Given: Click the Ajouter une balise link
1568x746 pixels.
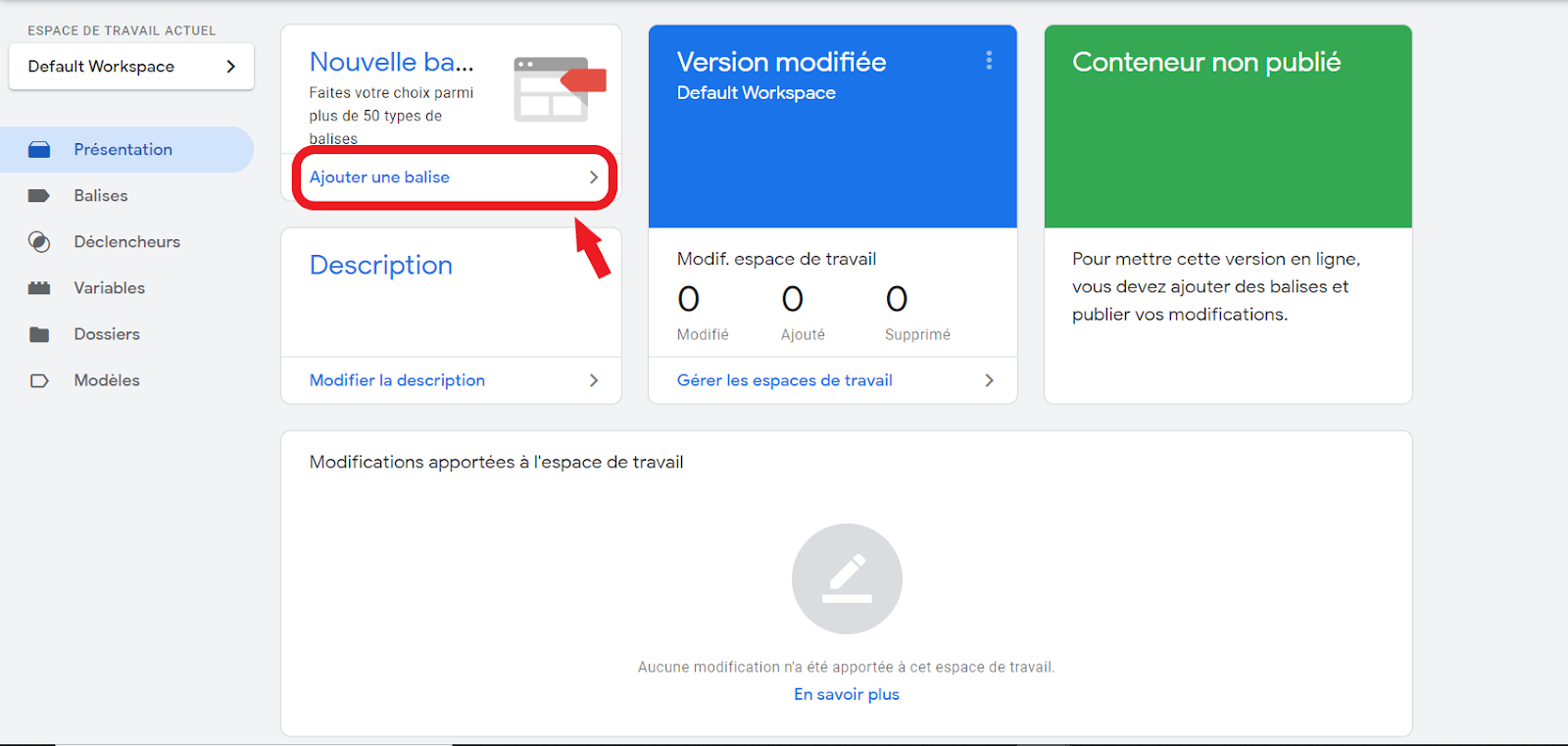Looking at the screenshot, I should click(x=379, y=177).
